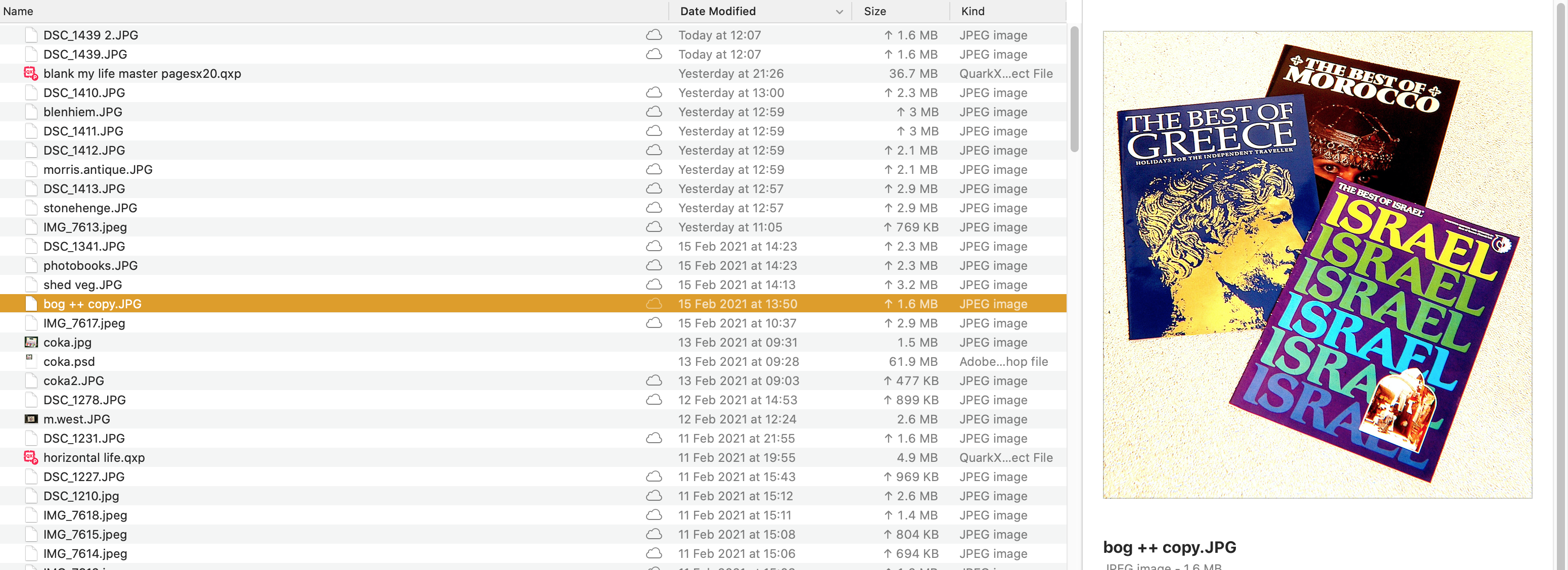Click the file list vertical scrollbar
The width and height of the screenshot is (1568, 570).
[1074, 89]
